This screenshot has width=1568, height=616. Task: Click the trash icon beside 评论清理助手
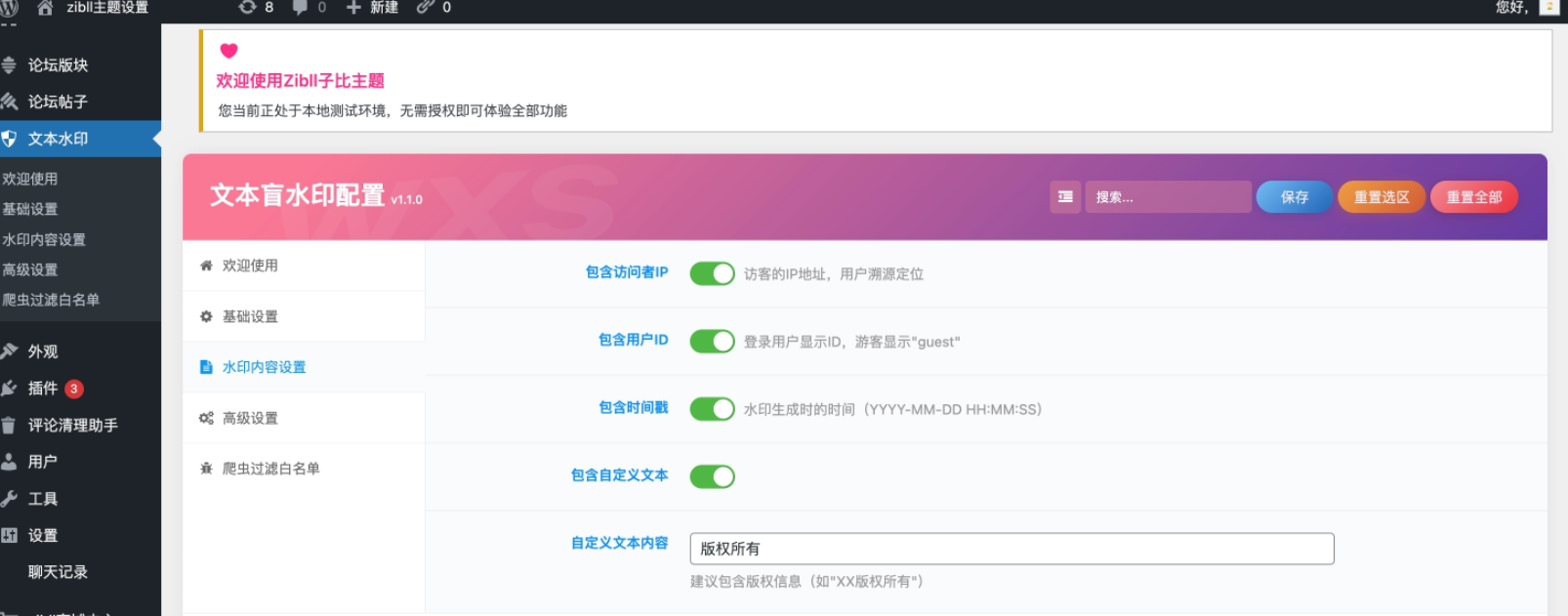(x=10, y=426)
